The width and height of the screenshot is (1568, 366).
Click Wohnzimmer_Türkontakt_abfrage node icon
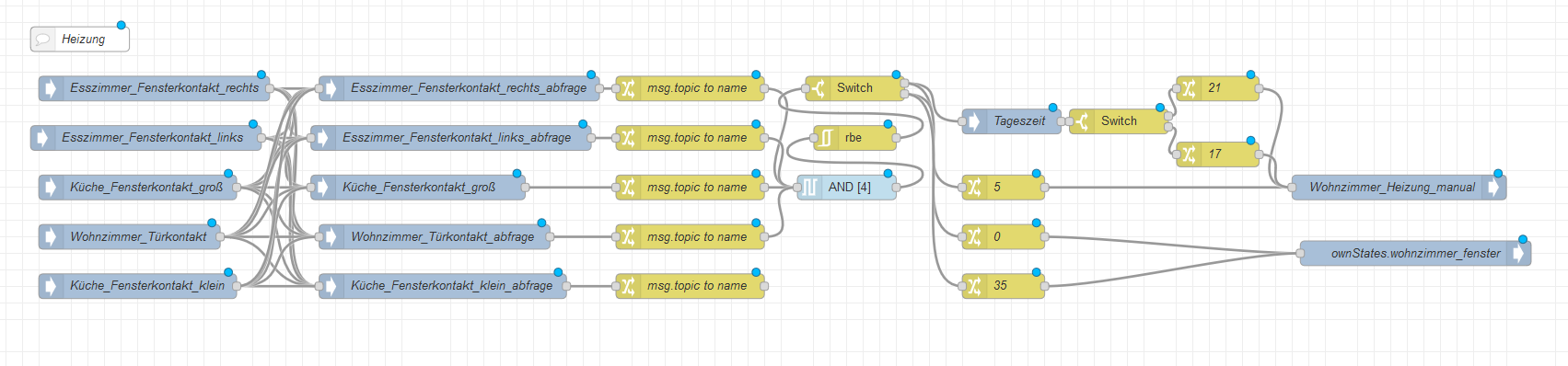tap(331, 236)
